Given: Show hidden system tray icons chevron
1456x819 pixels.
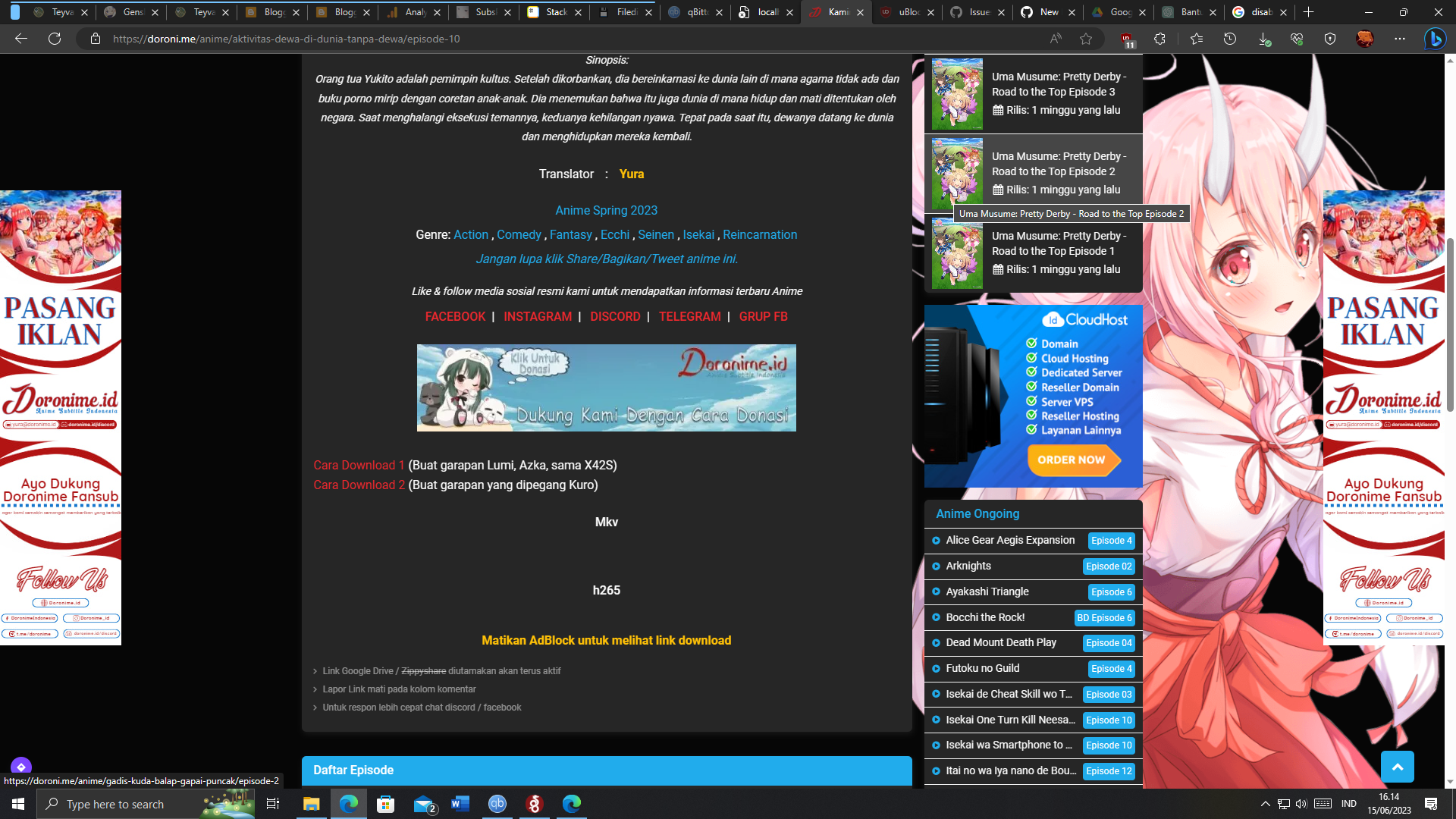Looking at the screenshot, I should 1265,804.
